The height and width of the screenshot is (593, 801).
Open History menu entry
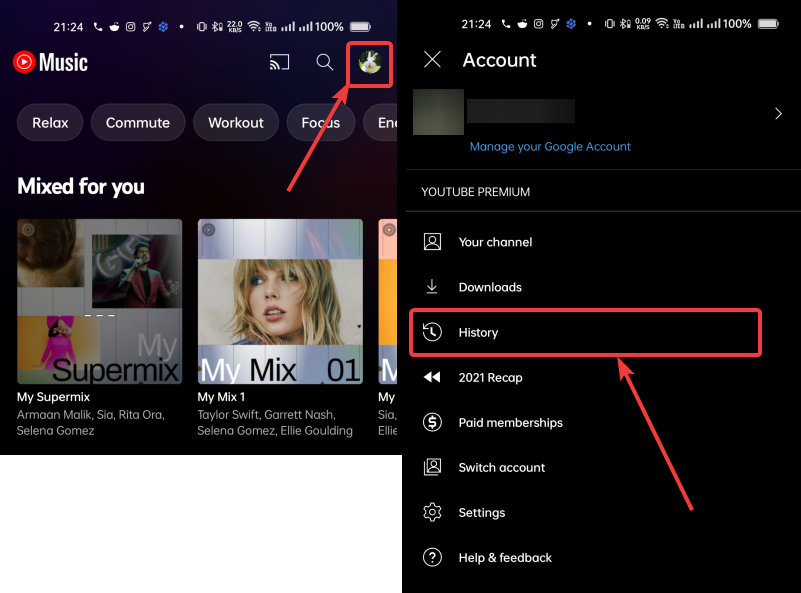coord(585,333)
